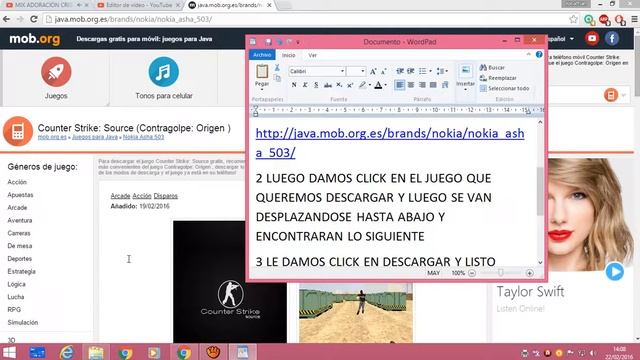Image resolution: width=640 pixels, height=360 pixels.
Task: Click the Paragraph settings icon
Action: coord(445,84)
